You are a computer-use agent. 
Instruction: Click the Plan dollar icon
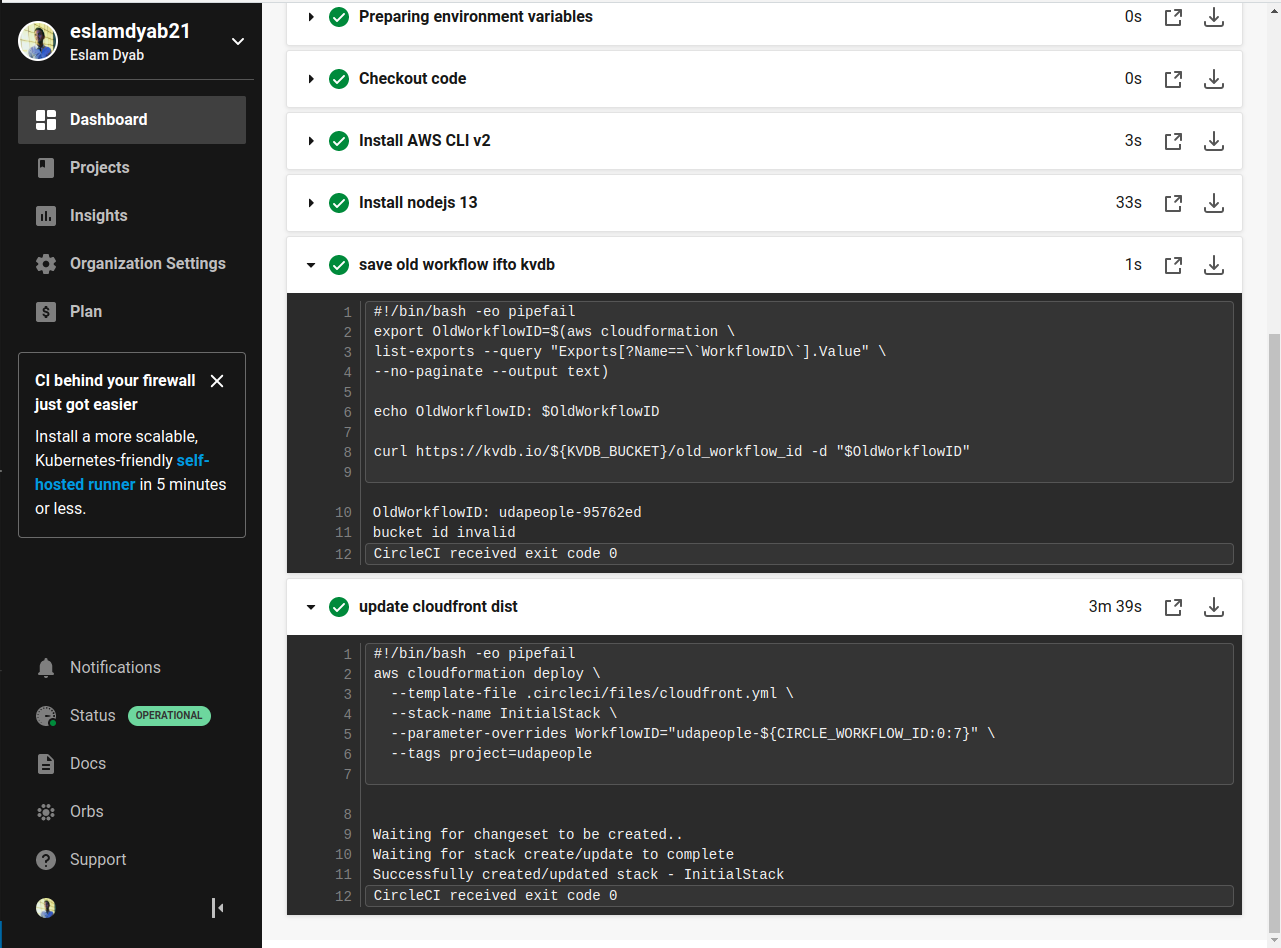point(46,312)
